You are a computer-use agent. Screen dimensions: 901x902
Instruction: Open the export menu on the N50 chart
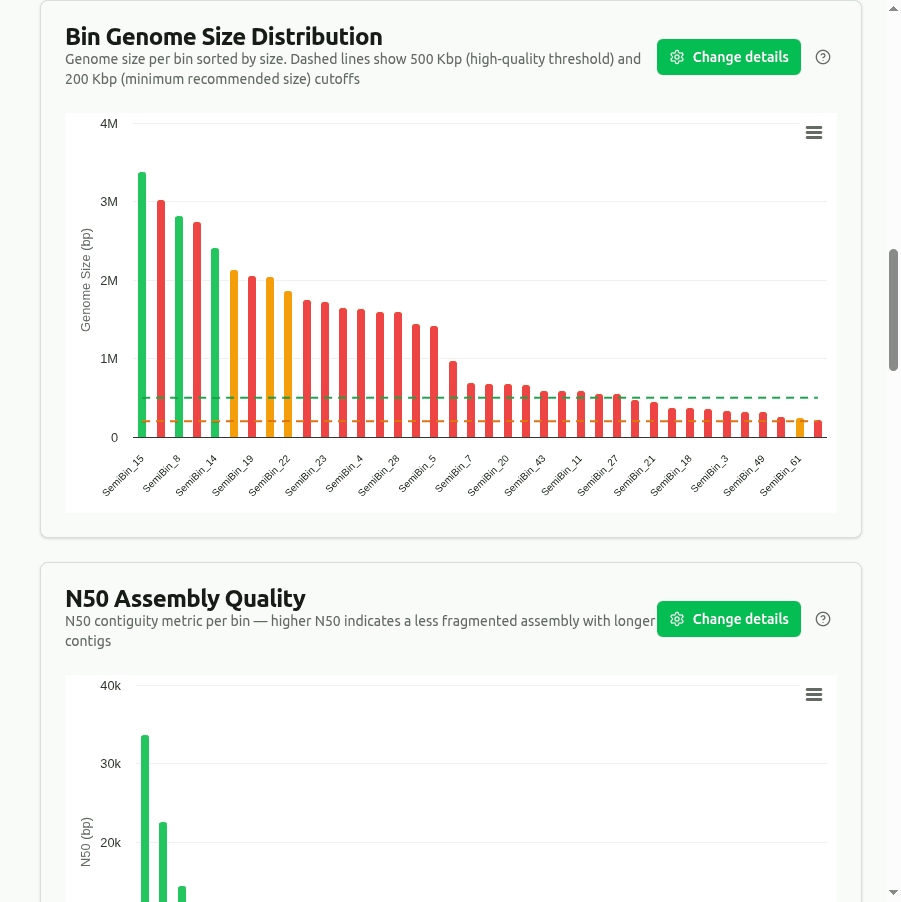click(x=813, y=694)
